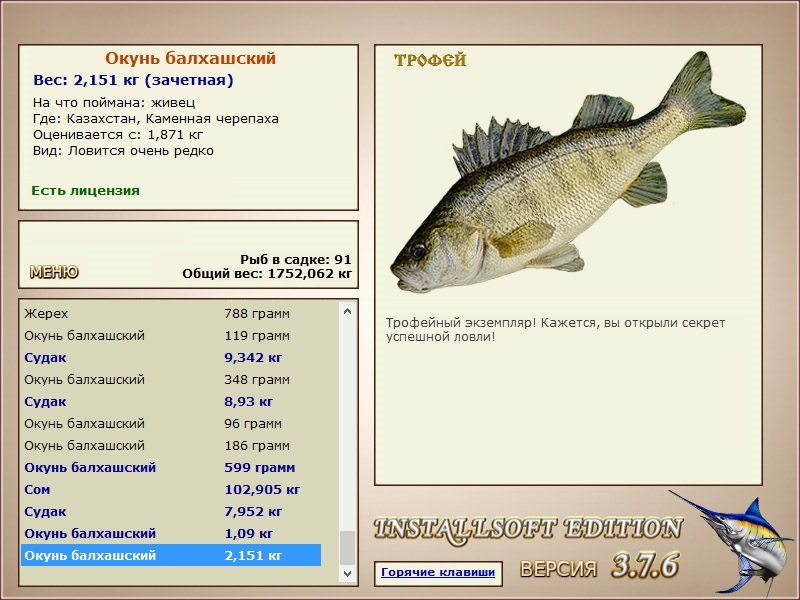
Task: Select Окунь балхашский 348 грамм row
Action: tap(171, 380)
